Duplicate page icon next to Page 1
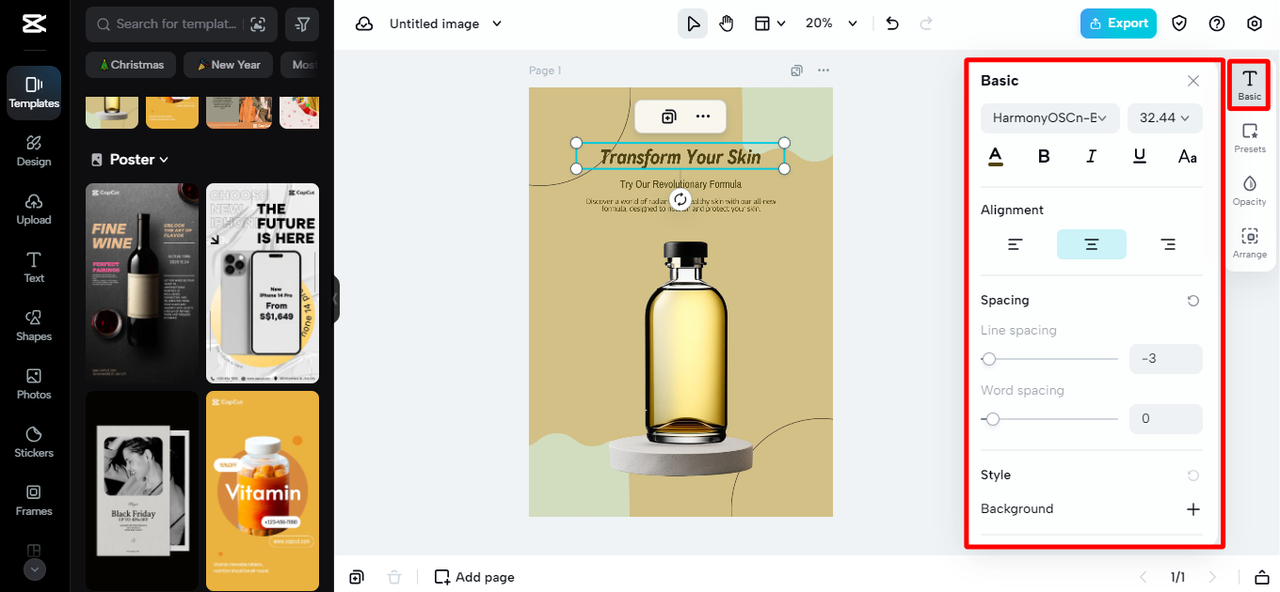This screenshot has width=1280, height=592. coord(796,71)
